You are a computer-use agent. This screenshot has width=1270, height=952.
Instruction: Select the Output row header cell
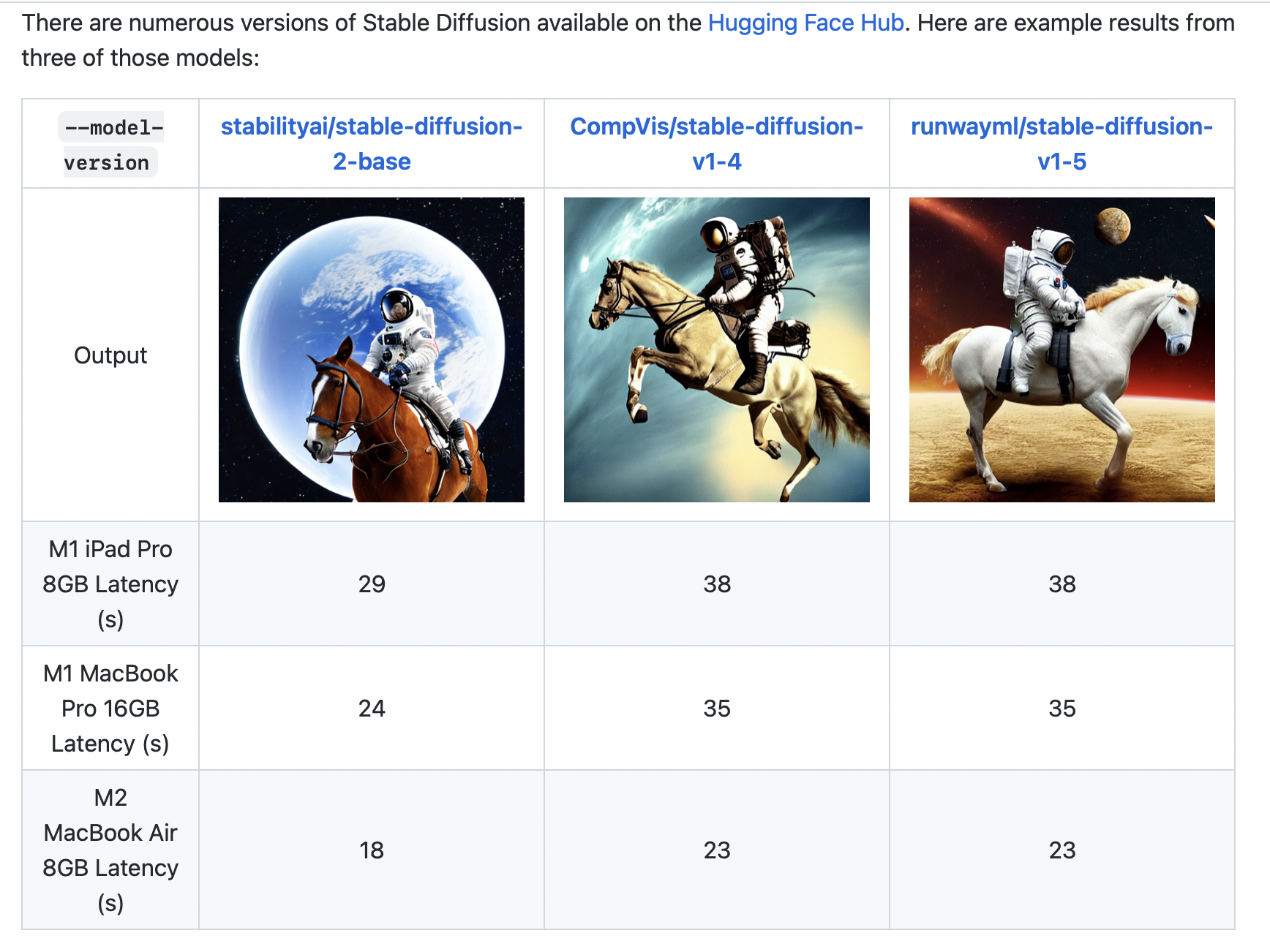coord(110,355)
